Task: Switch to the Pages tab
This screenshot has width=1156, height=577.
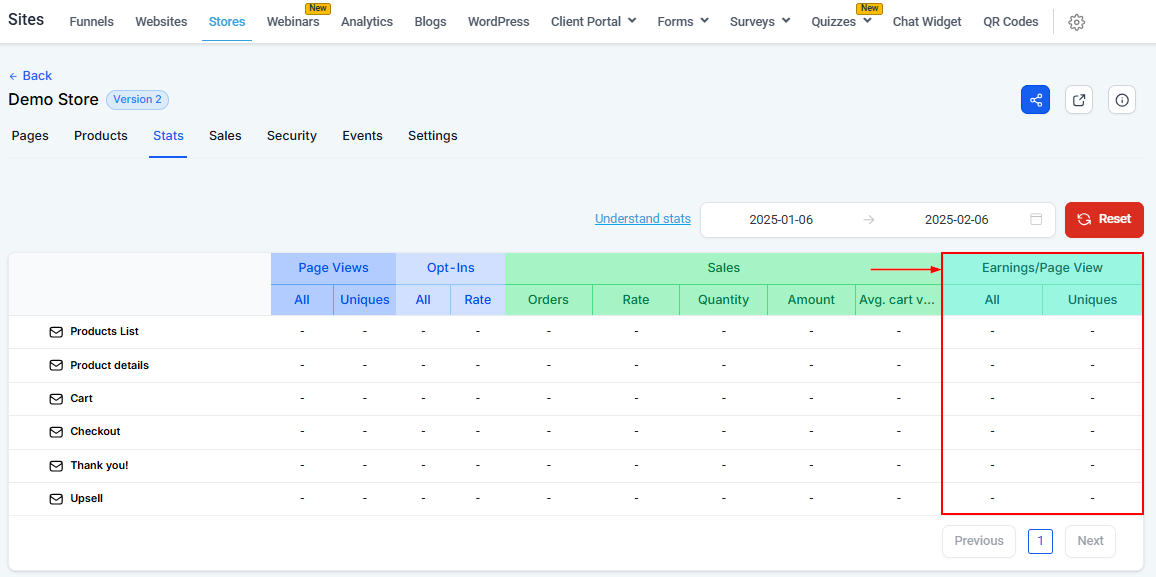Action: [30, 136]
